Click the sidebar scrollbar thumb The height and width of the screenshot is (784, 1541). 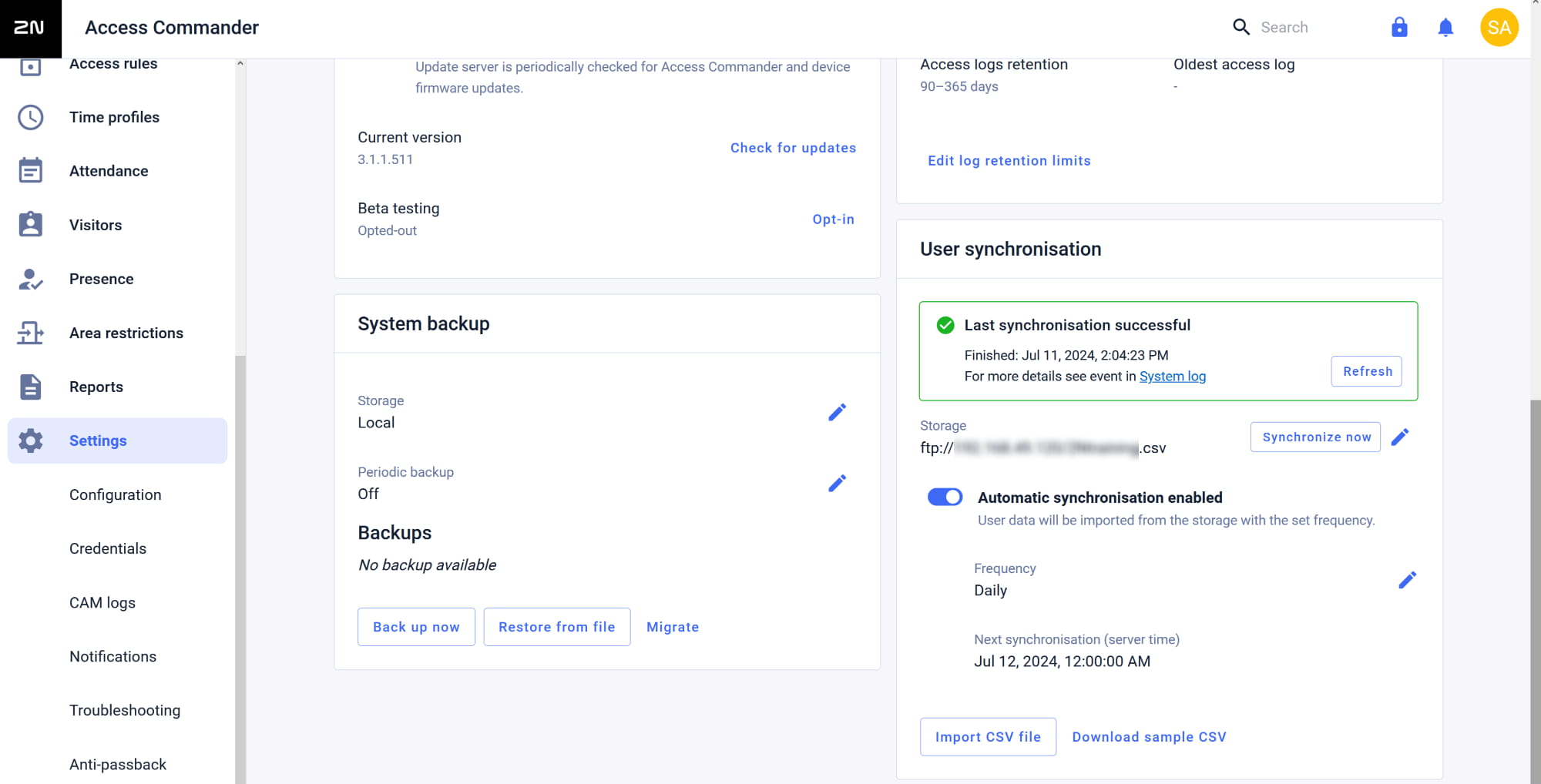[240, 570]
